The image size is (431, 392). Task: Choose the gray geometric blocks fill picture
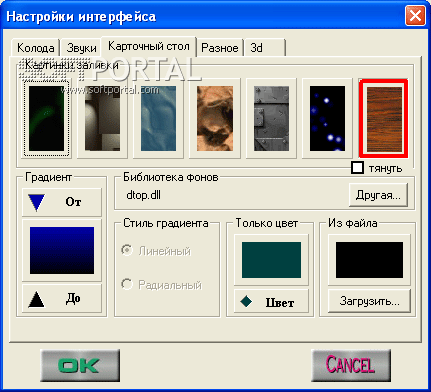102,118
